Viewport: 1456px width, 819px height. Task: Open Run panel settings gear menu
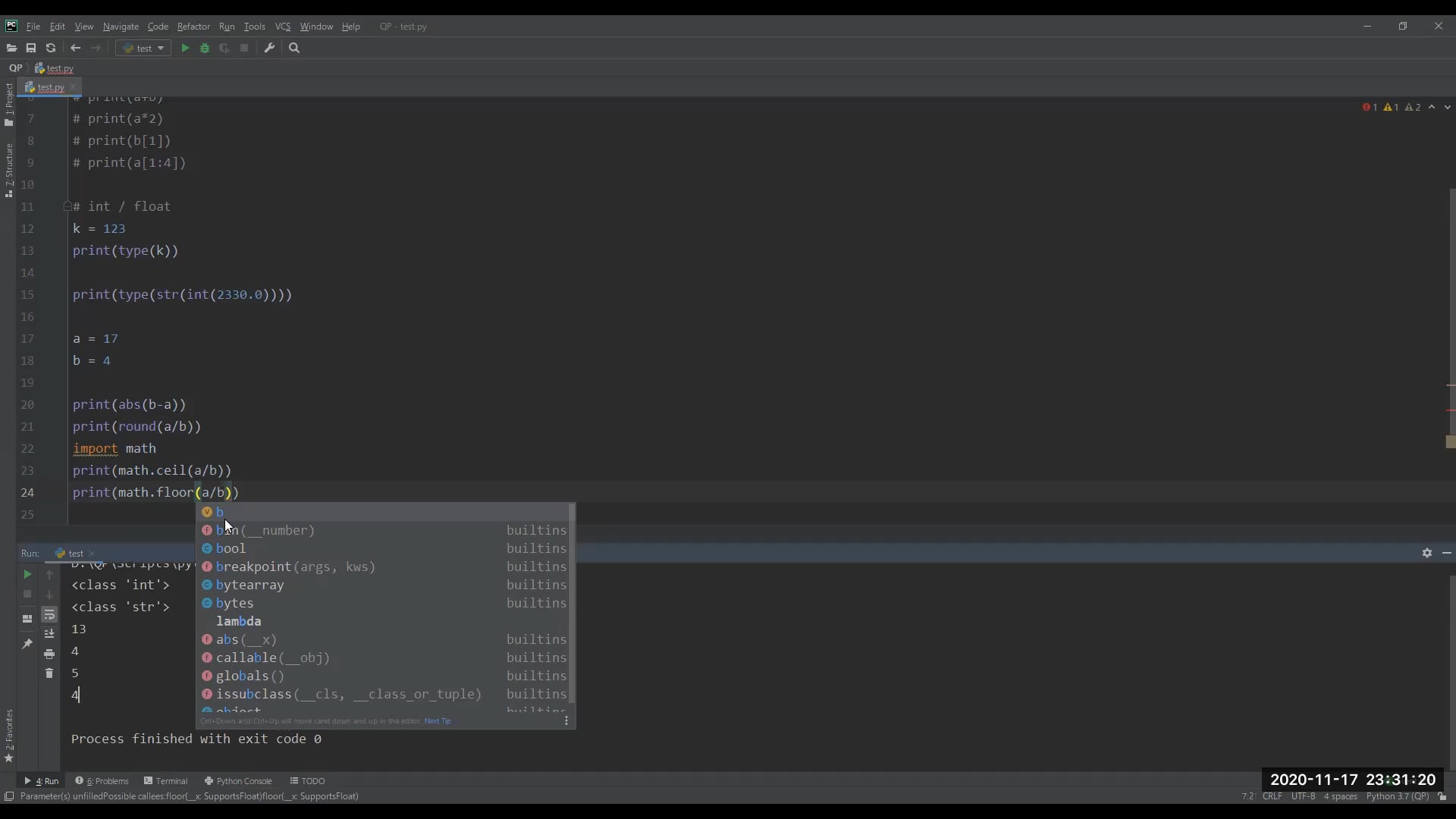pos(1426,553)
